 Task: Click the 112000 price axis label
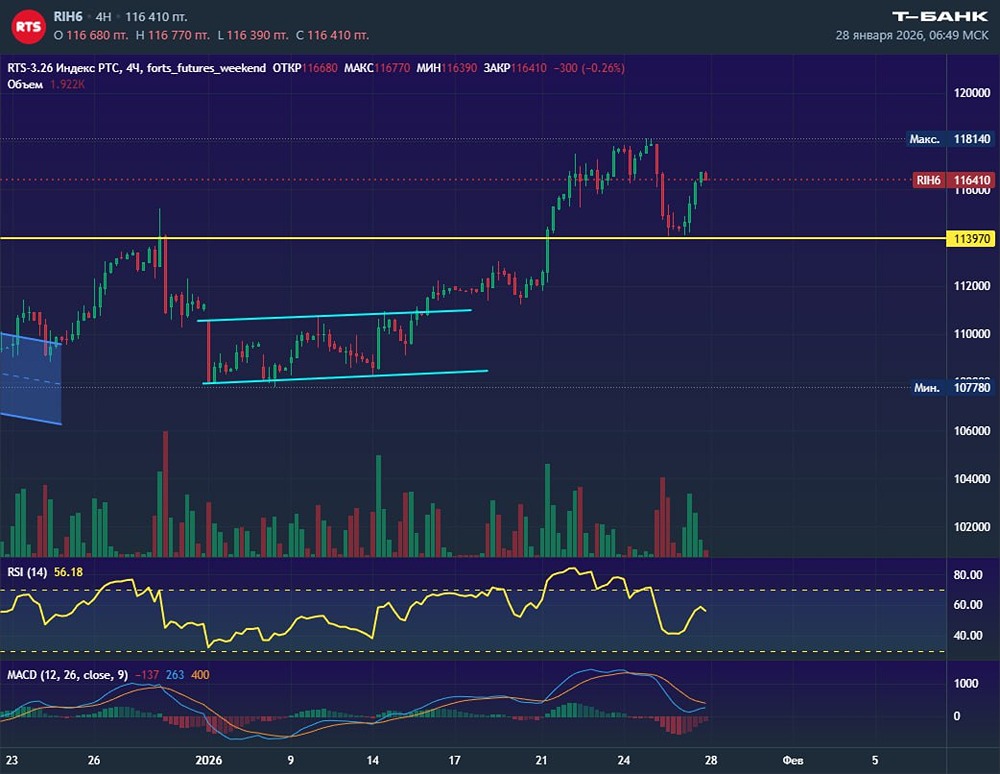coord(972,286)
